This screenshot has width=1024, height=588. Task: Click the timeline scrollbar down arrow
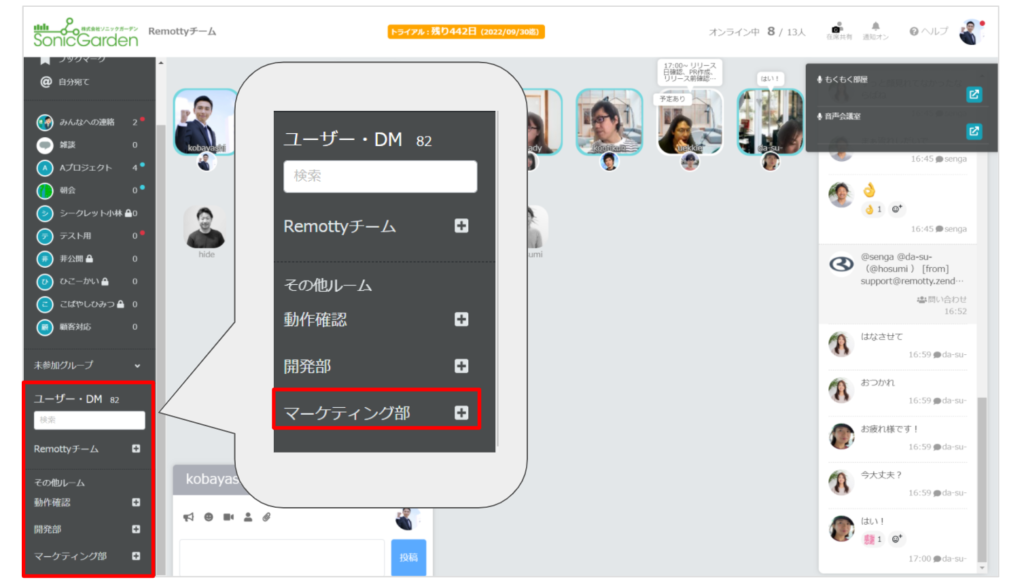[x=982, y=568]
